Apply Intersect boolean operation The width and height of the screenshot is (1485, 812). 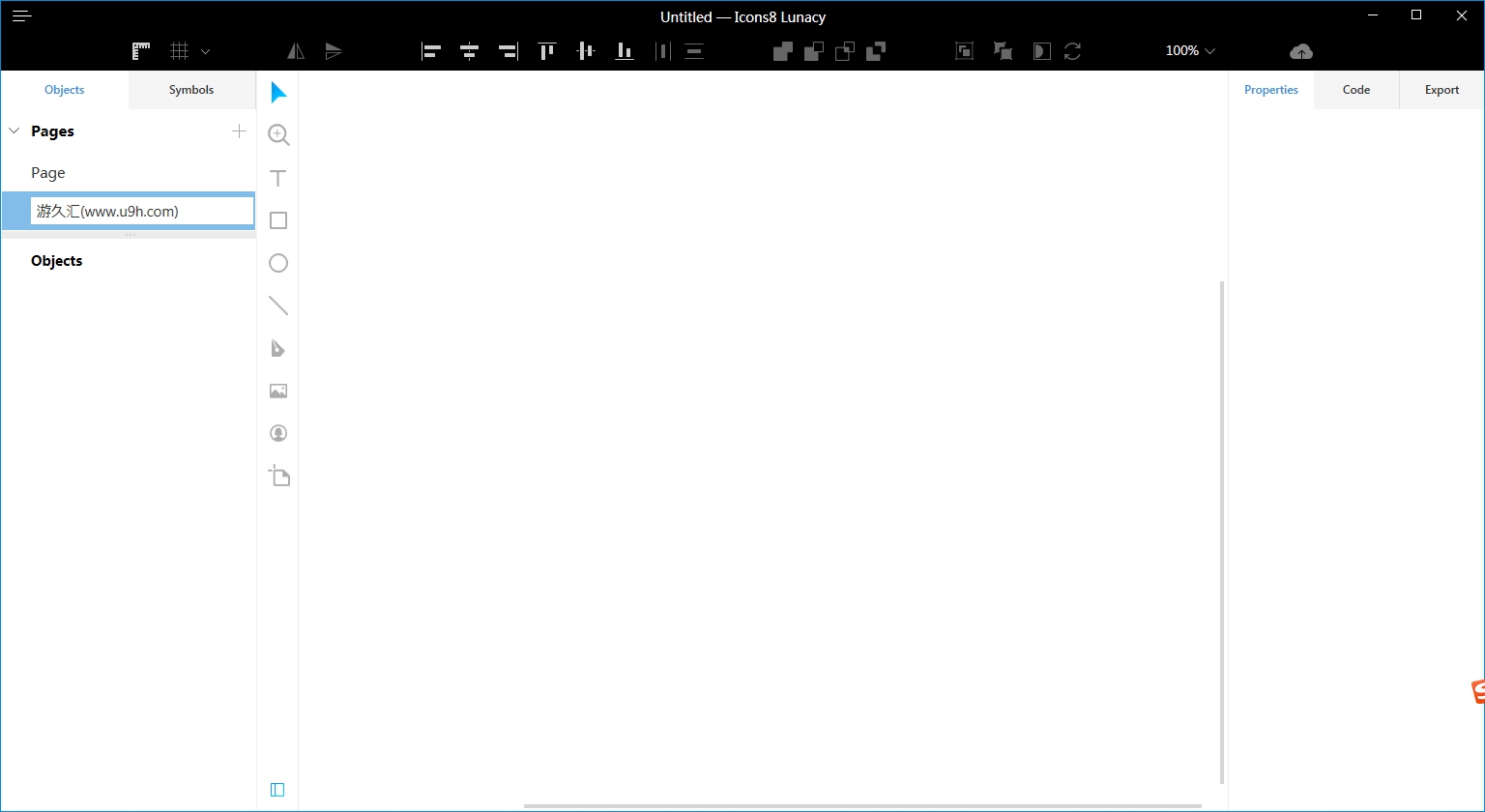click(x=845, y=51)
